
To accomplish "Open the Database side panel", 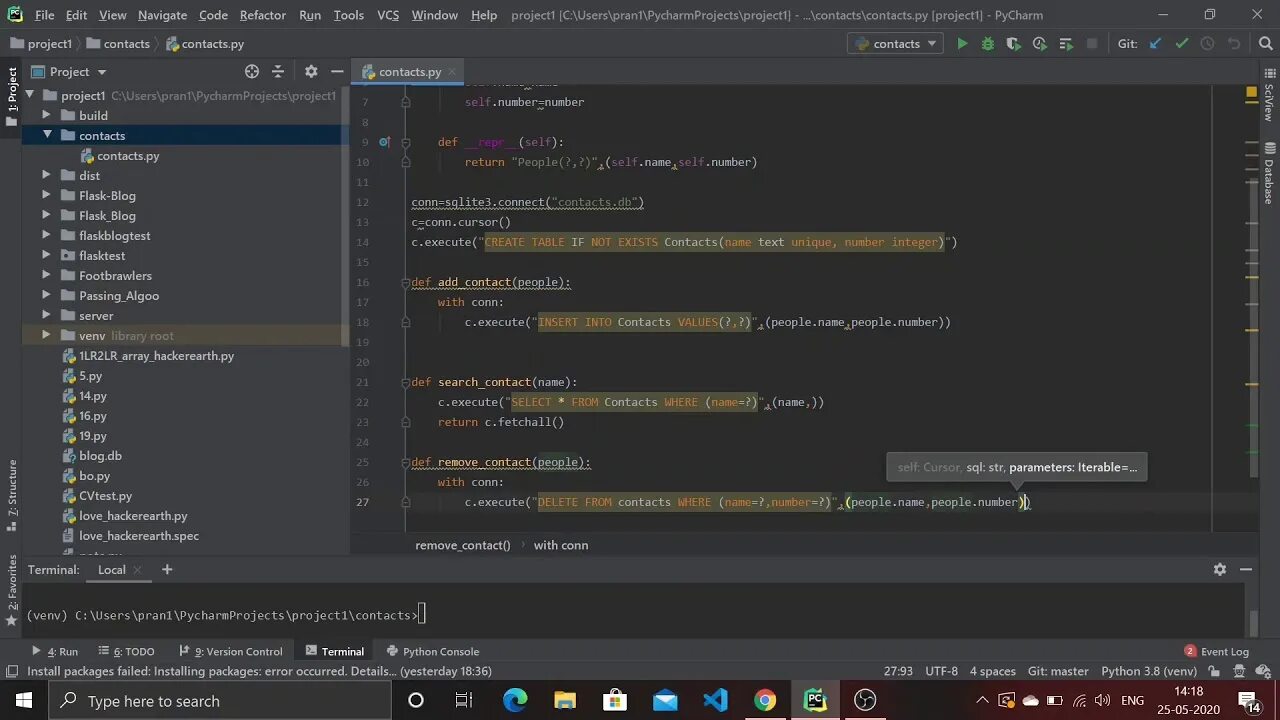I will 1269,174.
